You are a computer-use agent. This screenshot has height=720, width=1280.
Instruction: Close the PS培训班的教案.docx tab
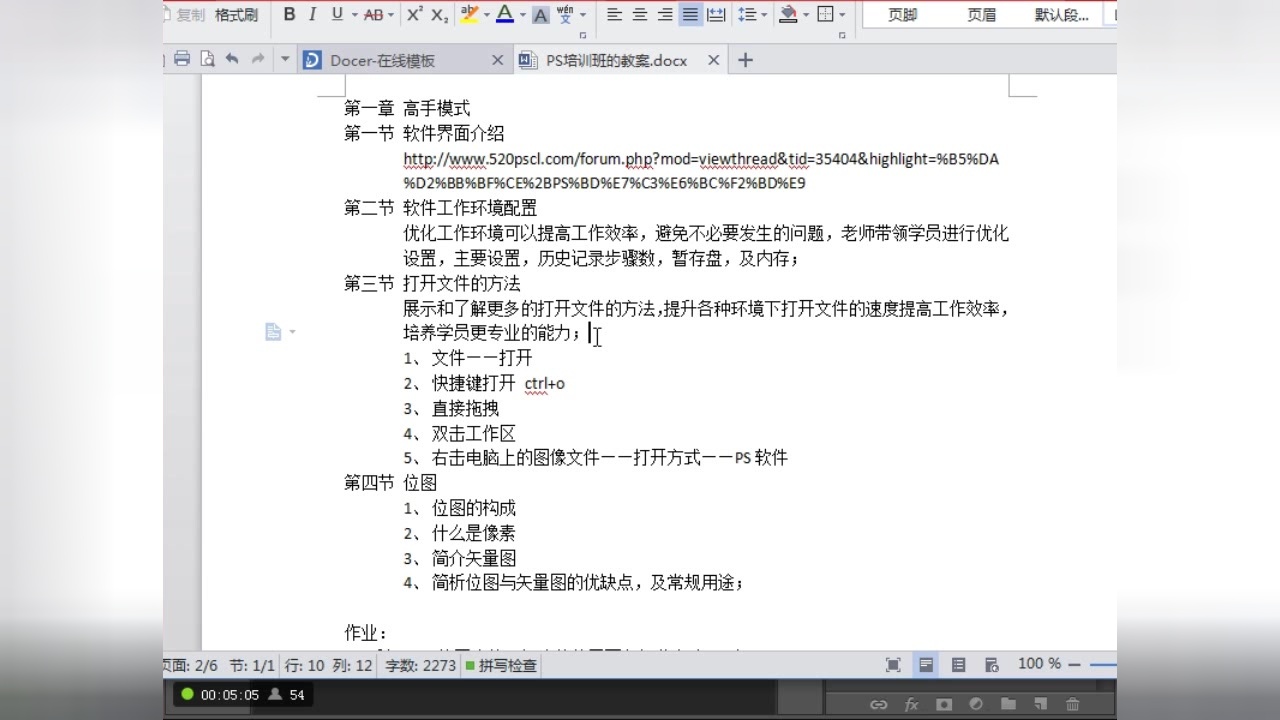[713, 60]
